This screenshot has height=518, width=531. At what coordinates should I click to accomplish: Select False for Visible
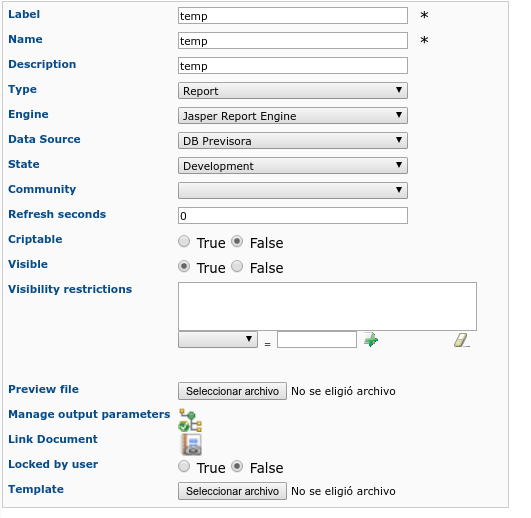(237, 266)
